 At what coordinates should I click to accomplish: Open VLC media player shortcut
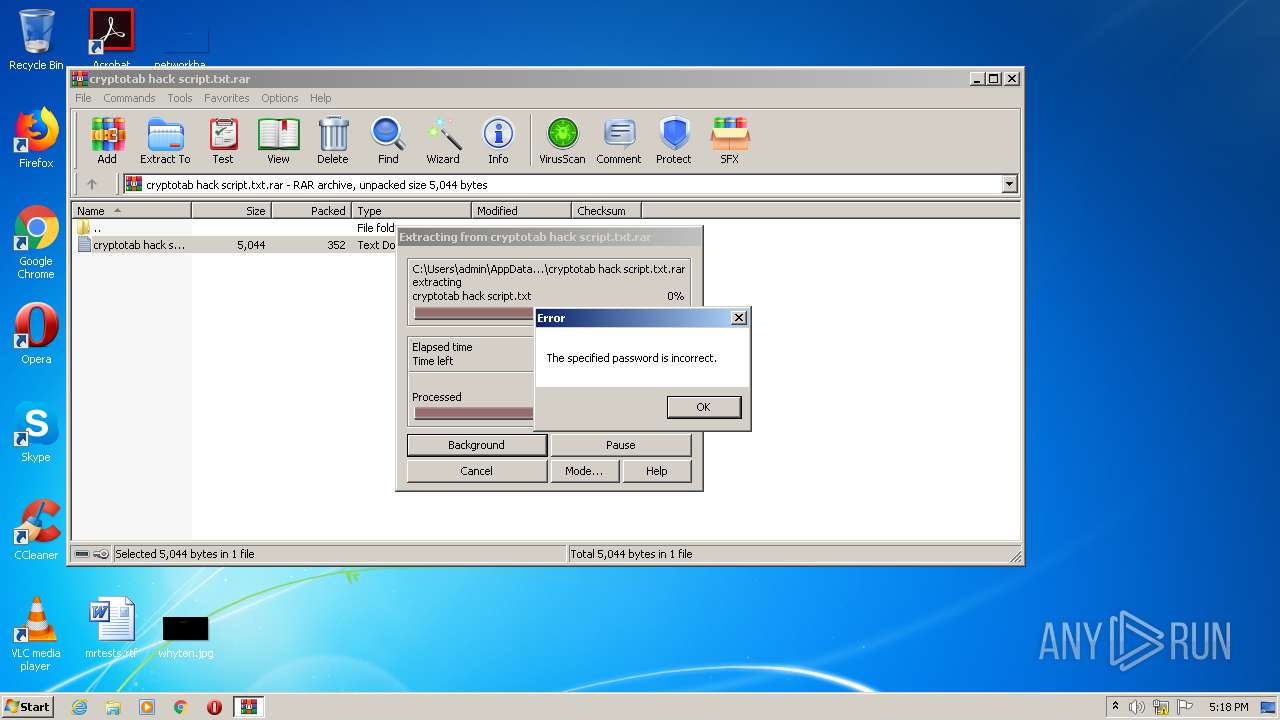click(36, 634)
